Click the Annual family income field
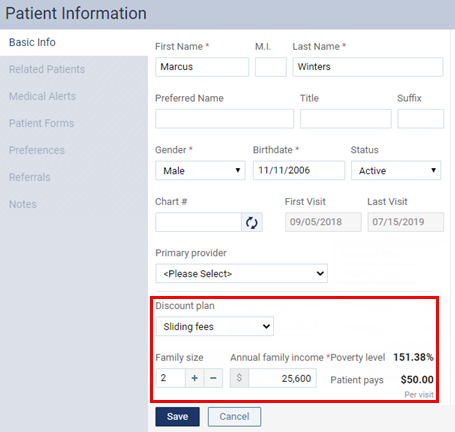 click(x=283, y=378)
